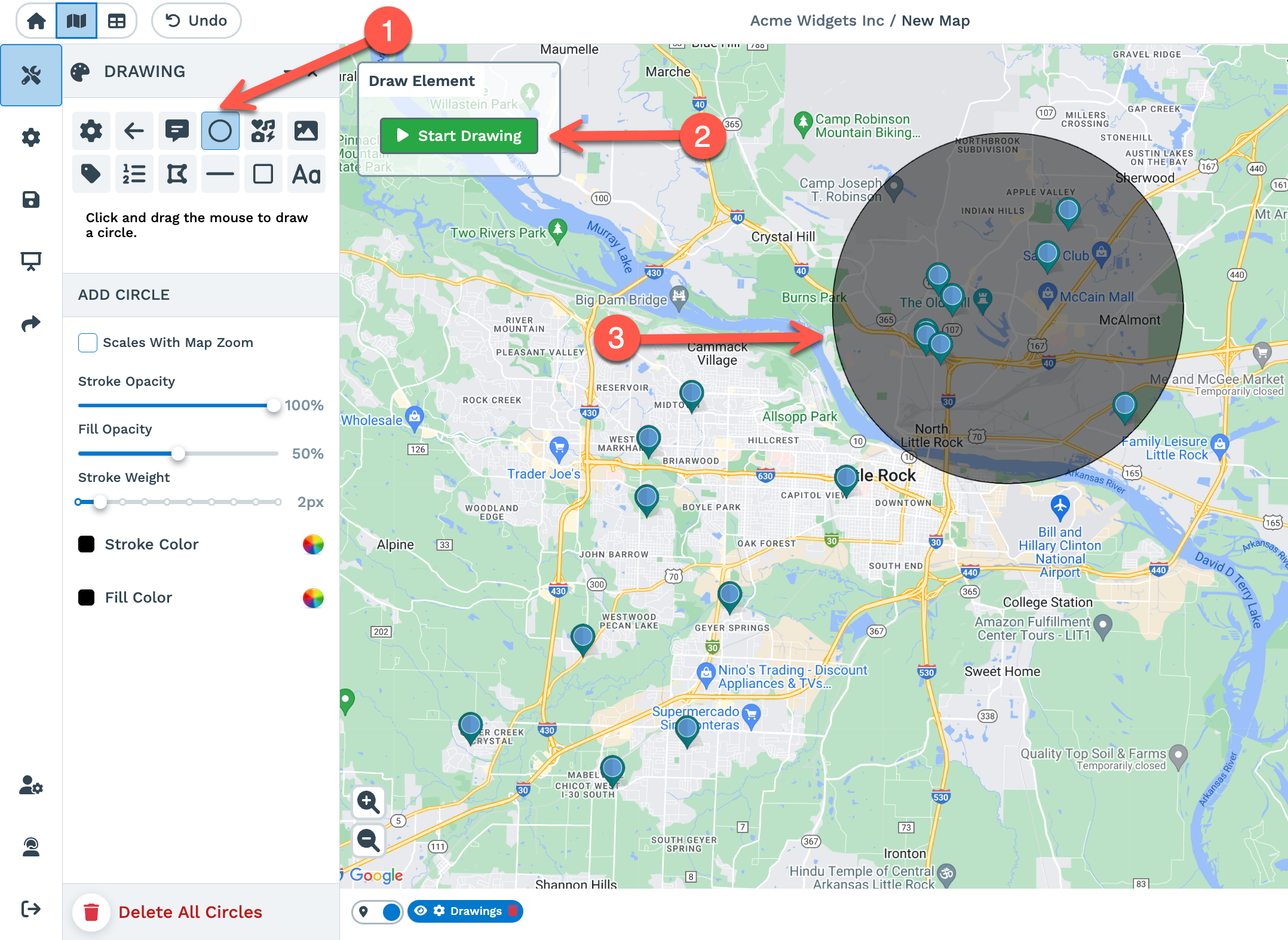Click the Start Drawing button
Image resolution: width=1288 pixels, height=940 pixels.
point(459,136)
